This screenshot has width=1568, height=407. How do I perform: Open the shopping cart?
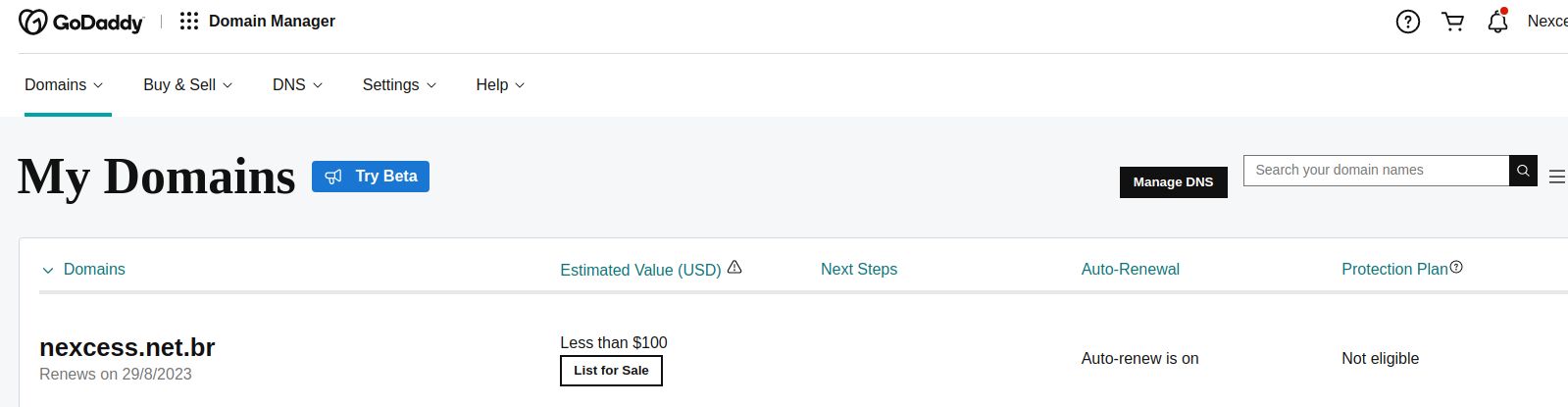pos(1452,22)
